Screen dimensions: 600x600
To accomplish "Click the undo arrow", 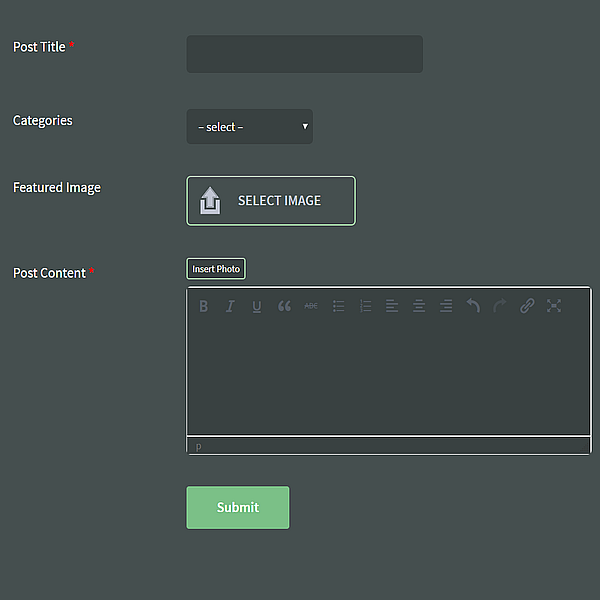I will click(473, 306).
